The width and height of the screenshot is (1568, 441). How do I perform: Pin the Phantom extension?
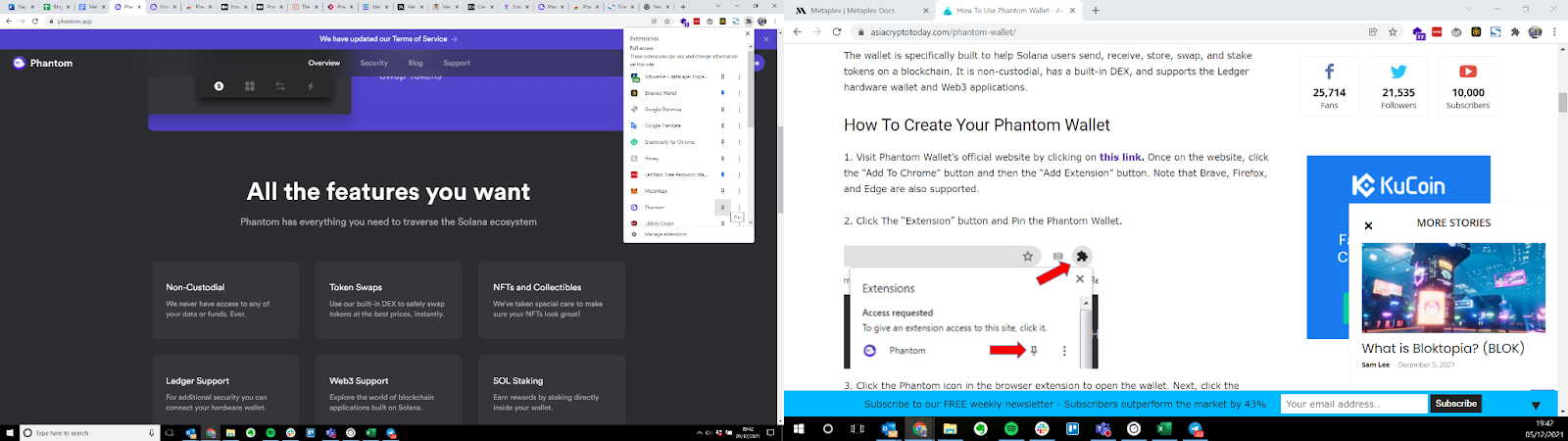pos(722,207)
